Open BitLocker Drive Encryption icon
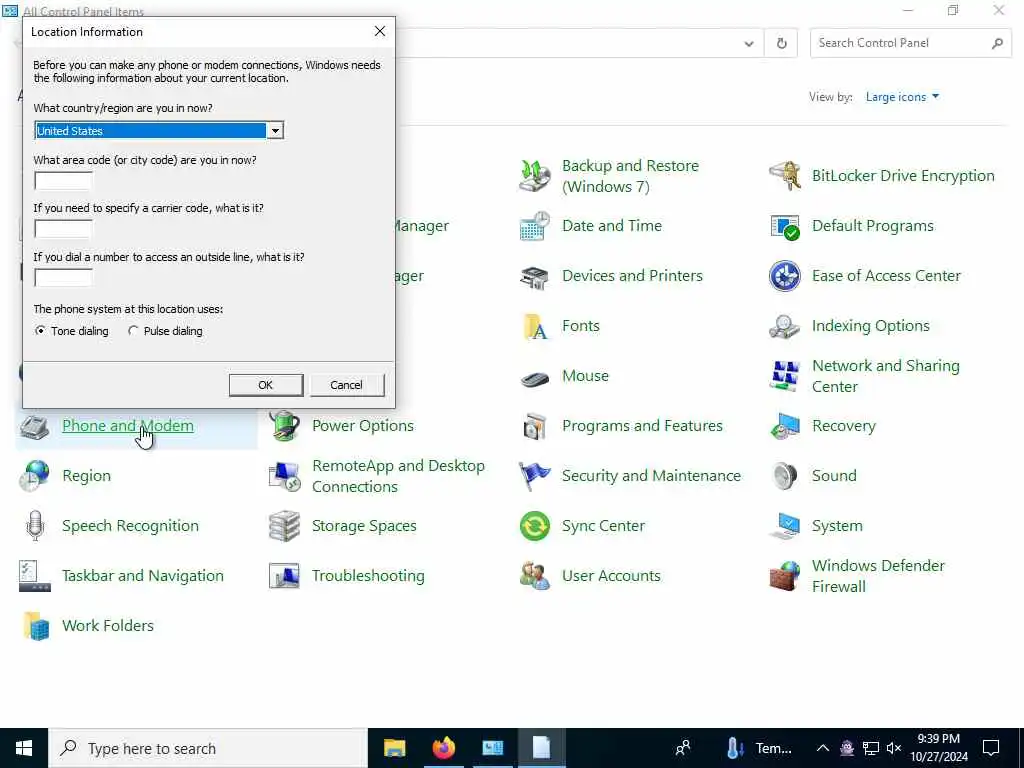This screenshot has height=768, width=1024. tap(784, 176)
